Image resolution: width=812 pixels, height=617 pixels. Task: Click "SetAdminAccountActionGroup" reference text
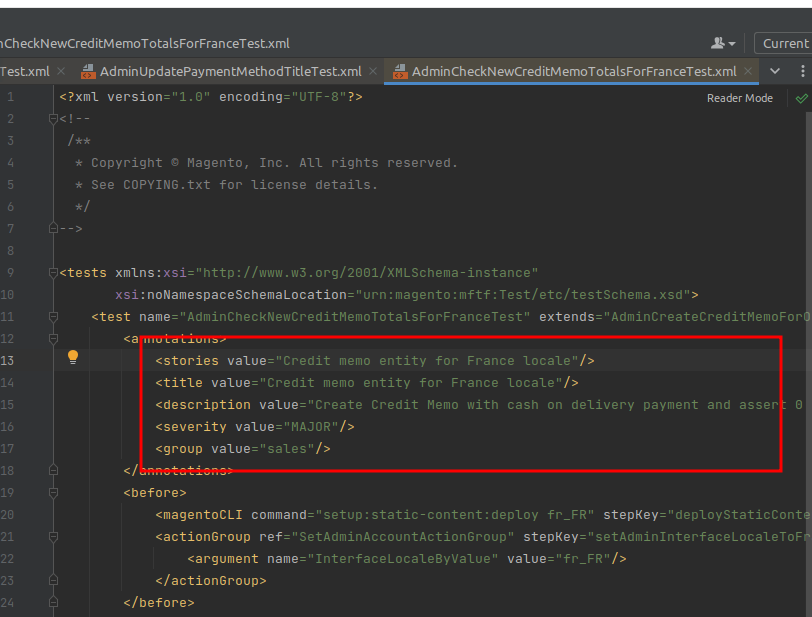click(x=403, y=537)
